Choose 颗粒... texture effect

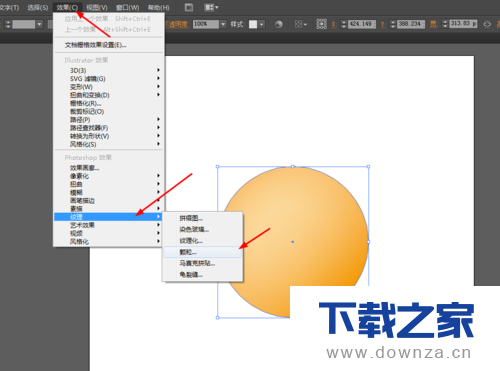pyautogui.click(x=203, y=252)
